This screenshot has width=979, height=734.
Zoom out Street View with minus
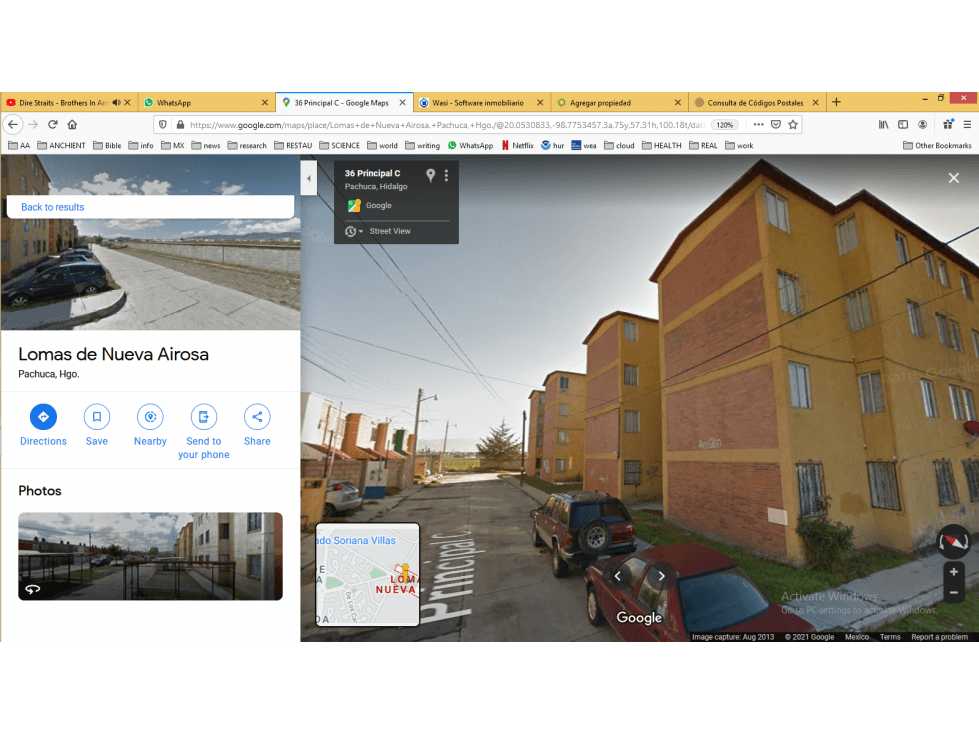[953, 592]
